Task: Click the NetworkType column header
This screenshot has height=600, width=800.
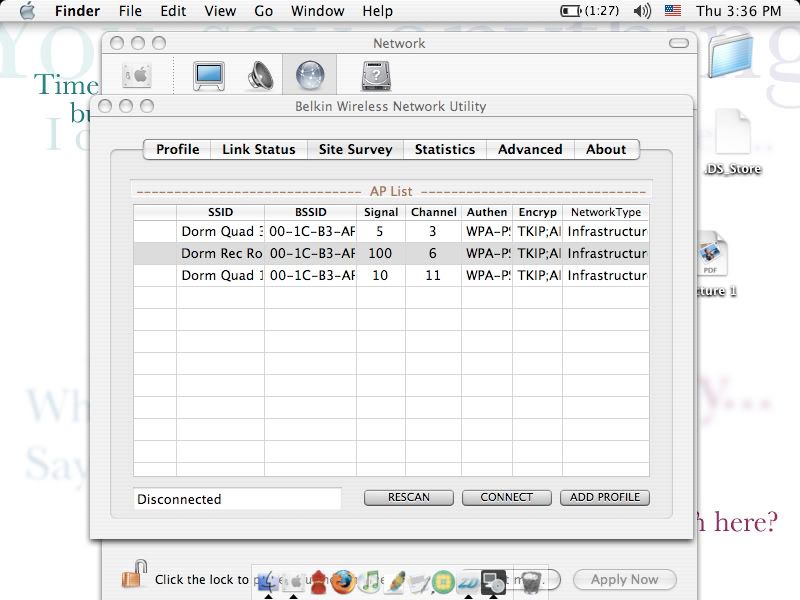Action: [x=606, y=212]
